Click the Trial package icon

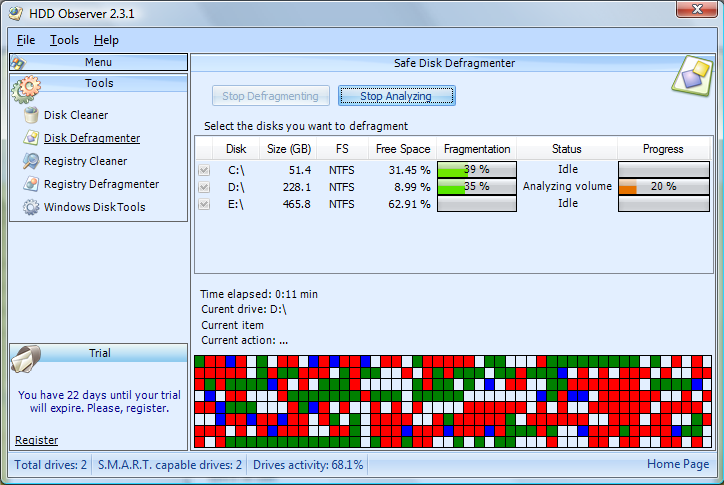[x=26, y=358]
